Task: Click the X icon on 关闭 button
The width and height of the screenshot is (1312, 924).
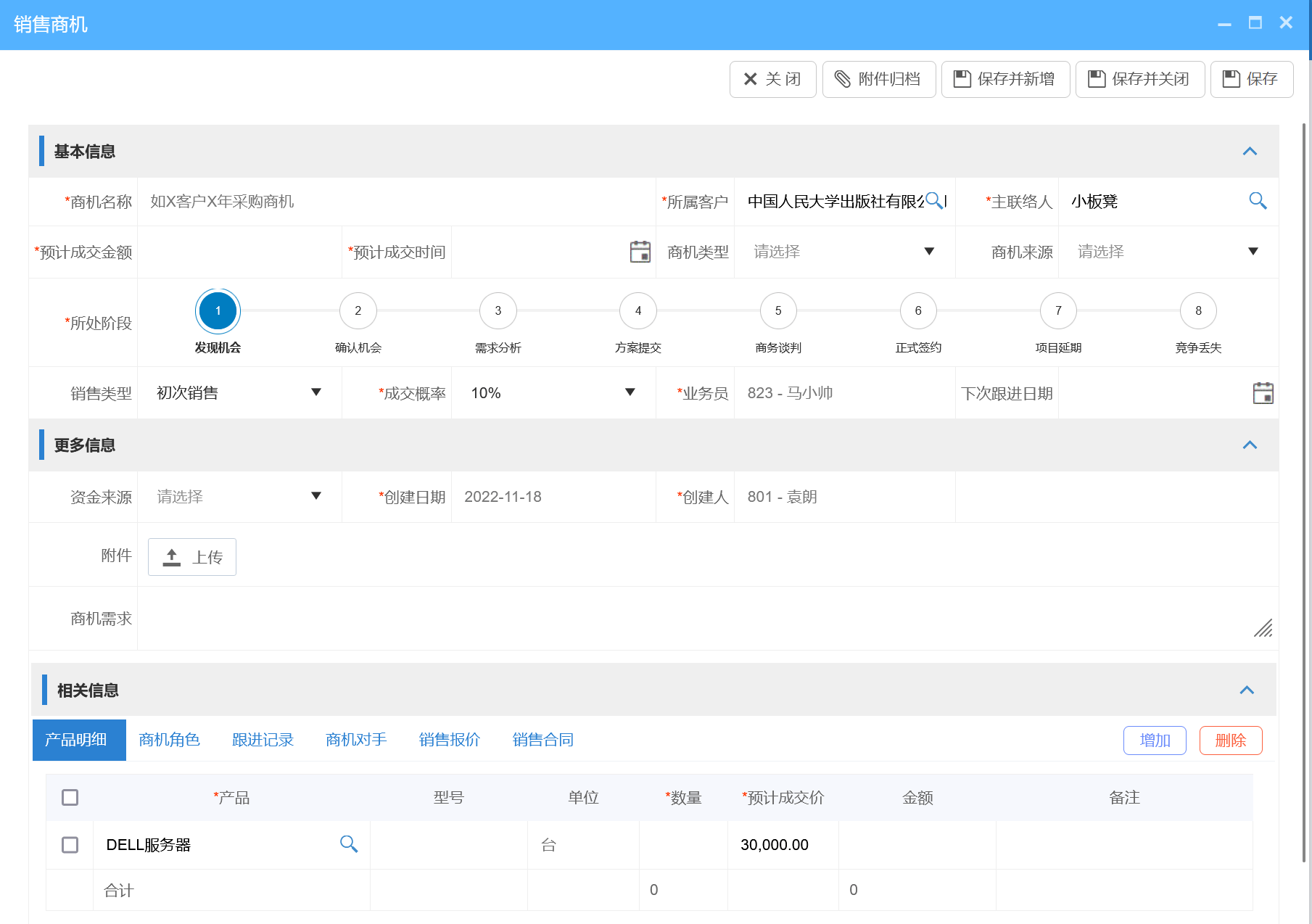Action: coord(751,79)
